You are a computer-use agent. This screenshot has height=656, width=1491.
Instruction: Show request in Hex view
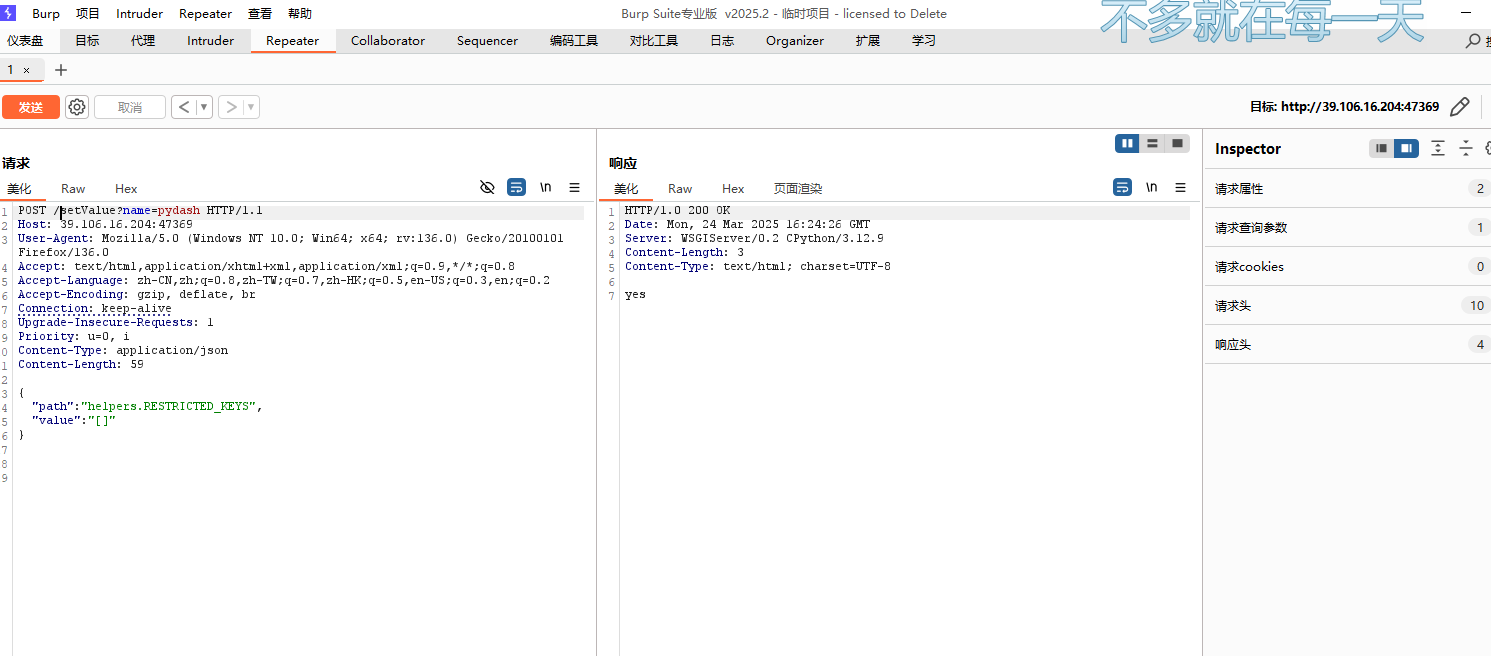(x=126, y=188)
